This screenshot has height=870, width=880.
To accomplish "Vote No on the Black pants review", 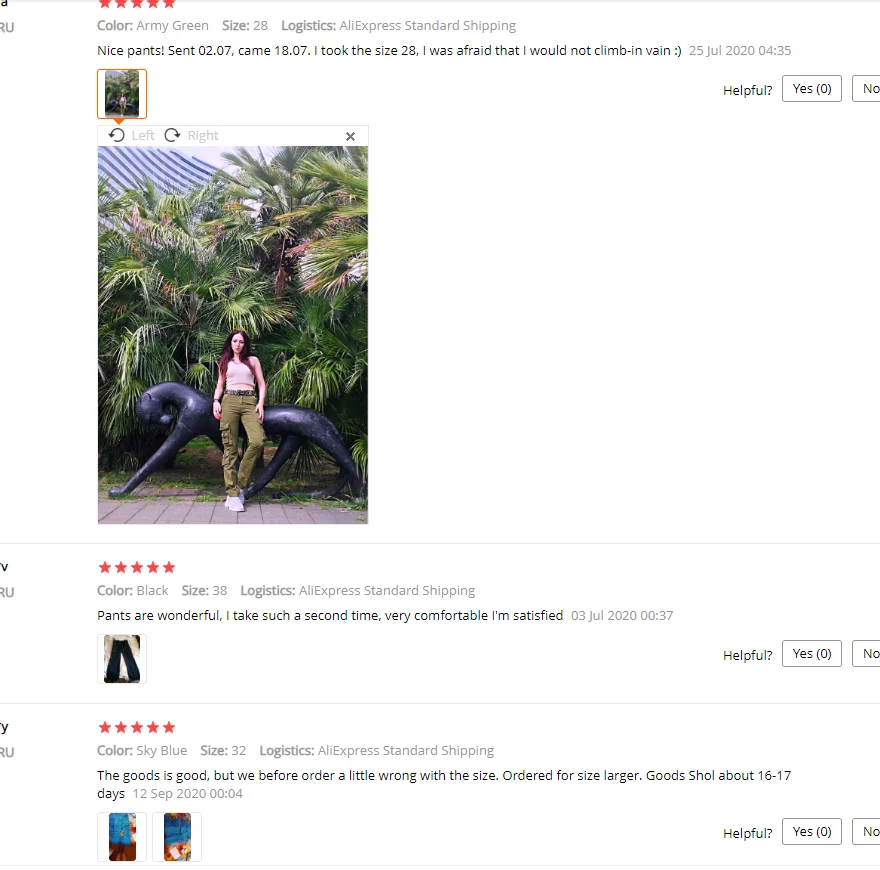I will tap(867, 654).
